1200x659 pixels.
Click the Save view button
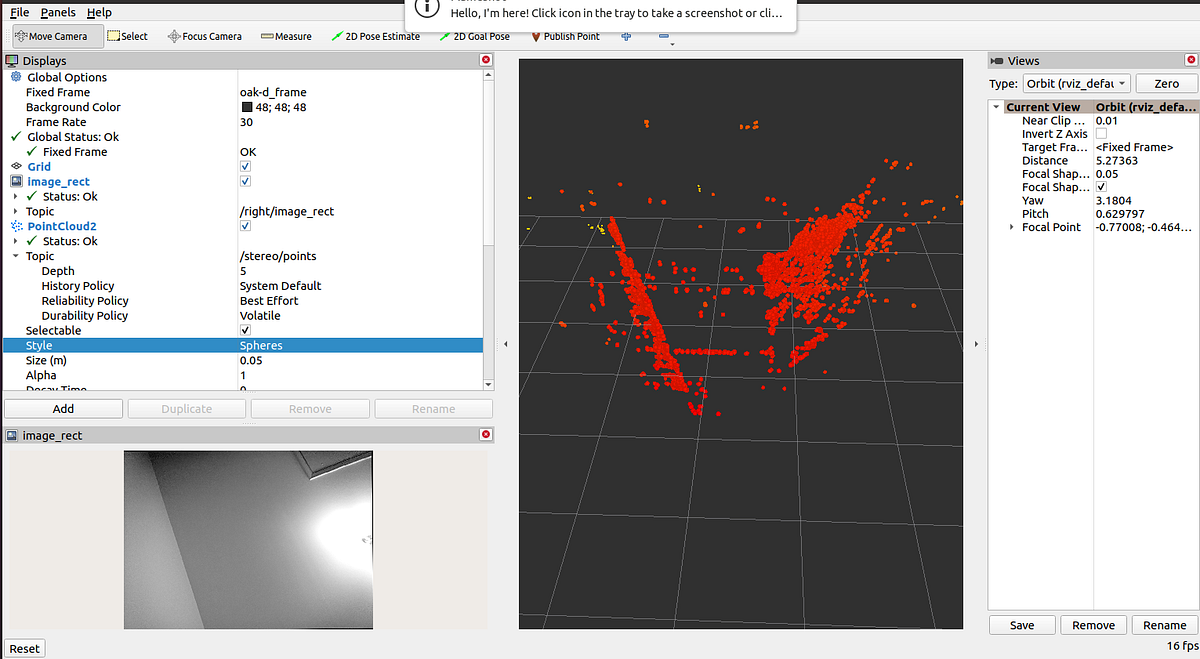pos(1022,625)
